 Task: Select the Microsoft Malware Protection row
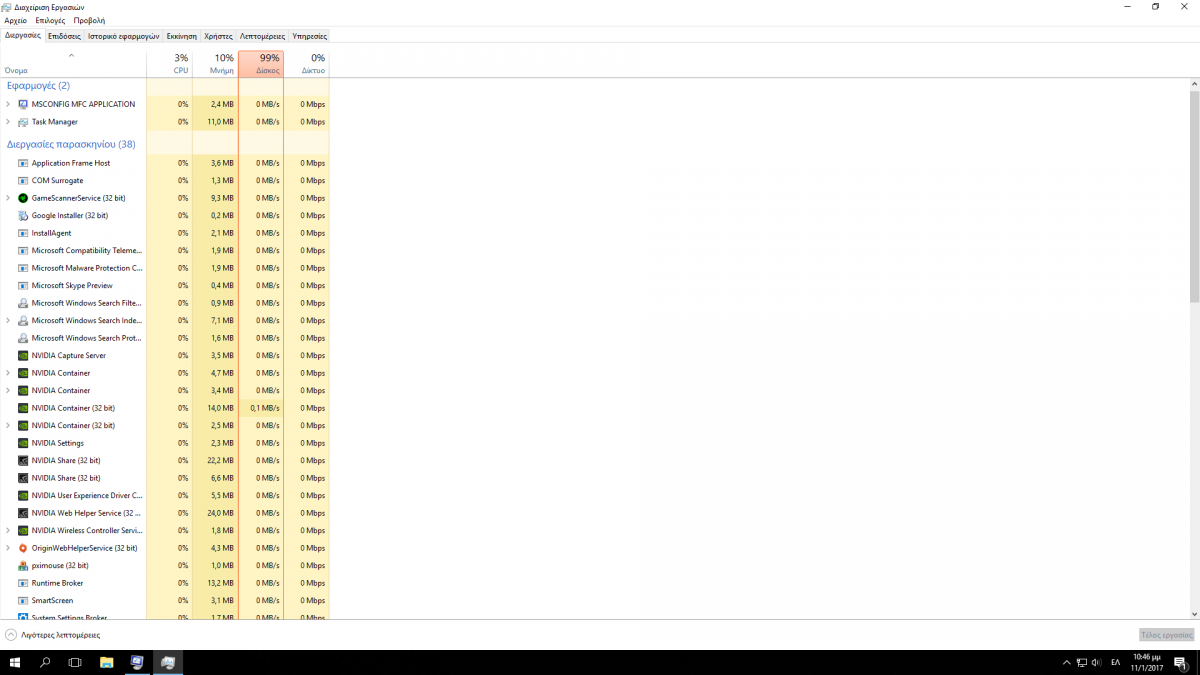[165, 268]
